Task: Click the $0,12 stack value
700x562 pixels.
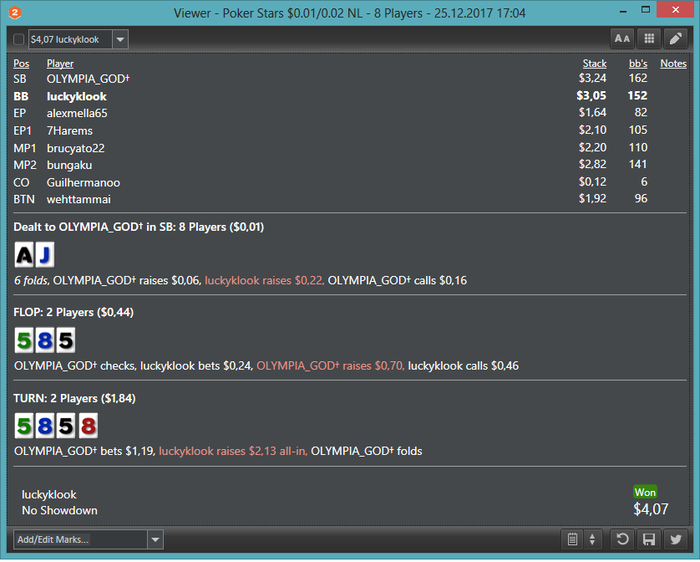Action: click(592, 182)
